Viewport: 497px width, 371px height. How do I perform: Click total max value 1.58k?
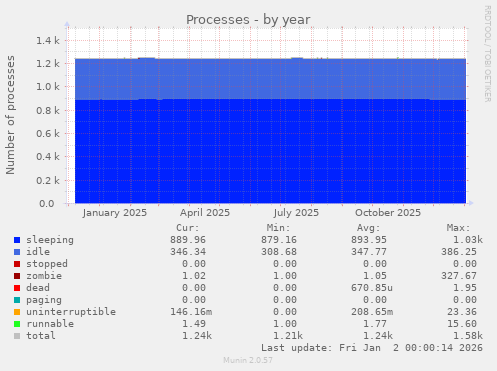[x=468, y=336]
